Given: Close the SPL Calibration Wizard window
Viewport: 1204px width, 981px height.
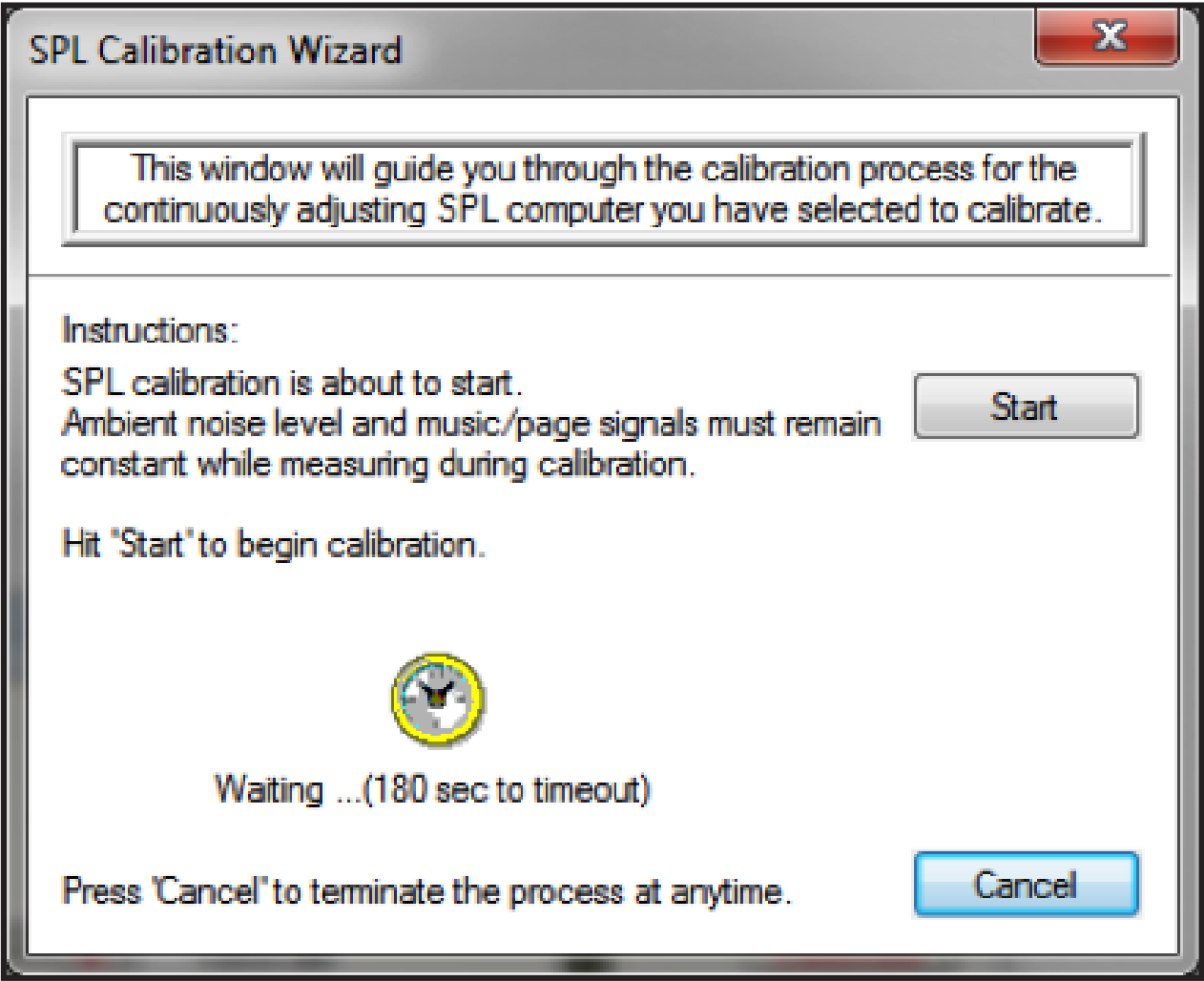Looking at the screenshot, I should coord(1107,38).
